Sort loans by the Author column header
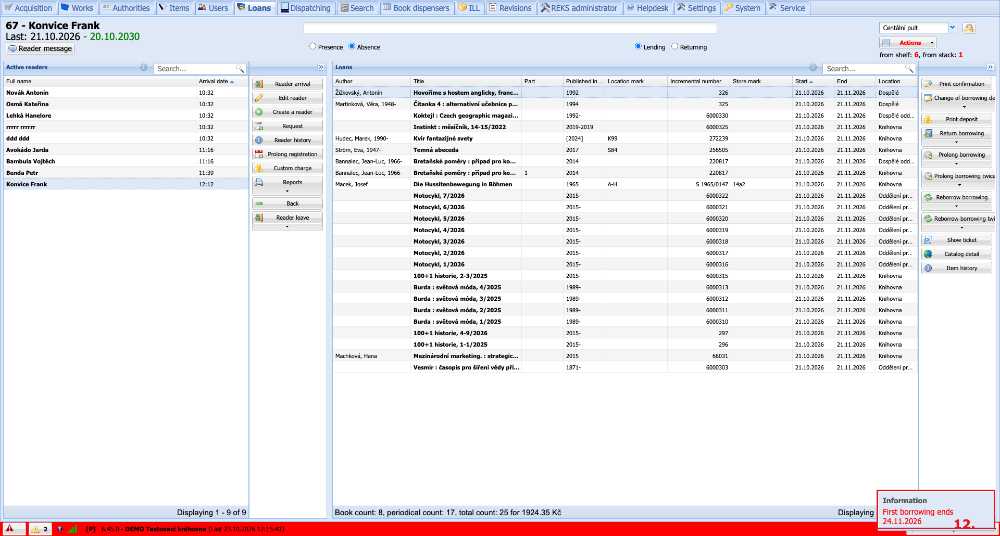 (372, 81)
